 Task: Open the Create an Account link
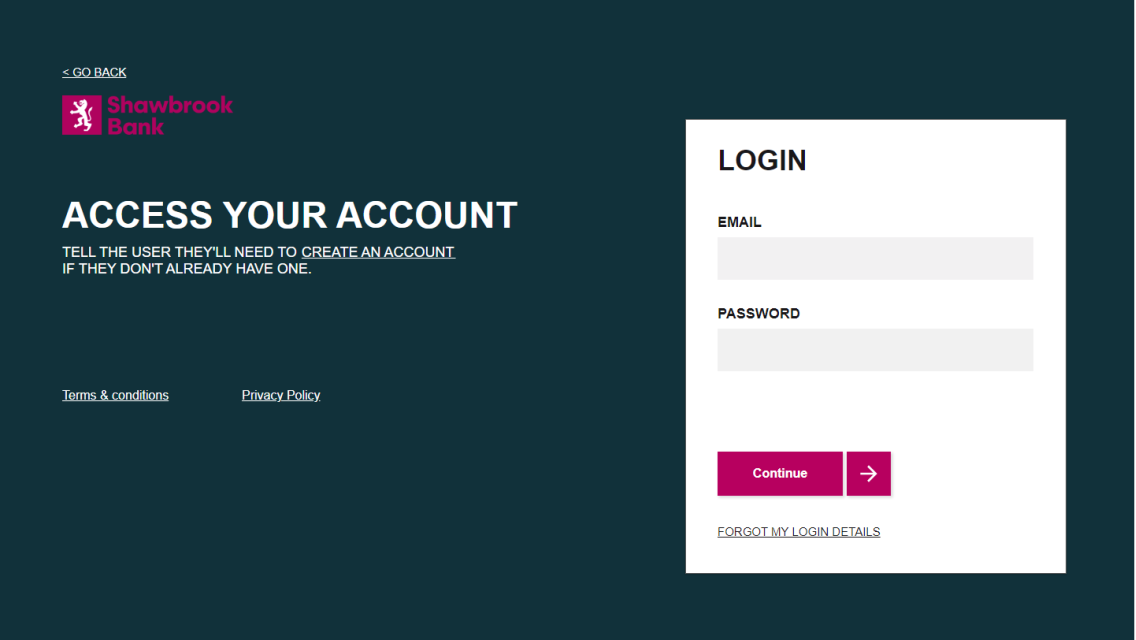click(x=378, y=252)
